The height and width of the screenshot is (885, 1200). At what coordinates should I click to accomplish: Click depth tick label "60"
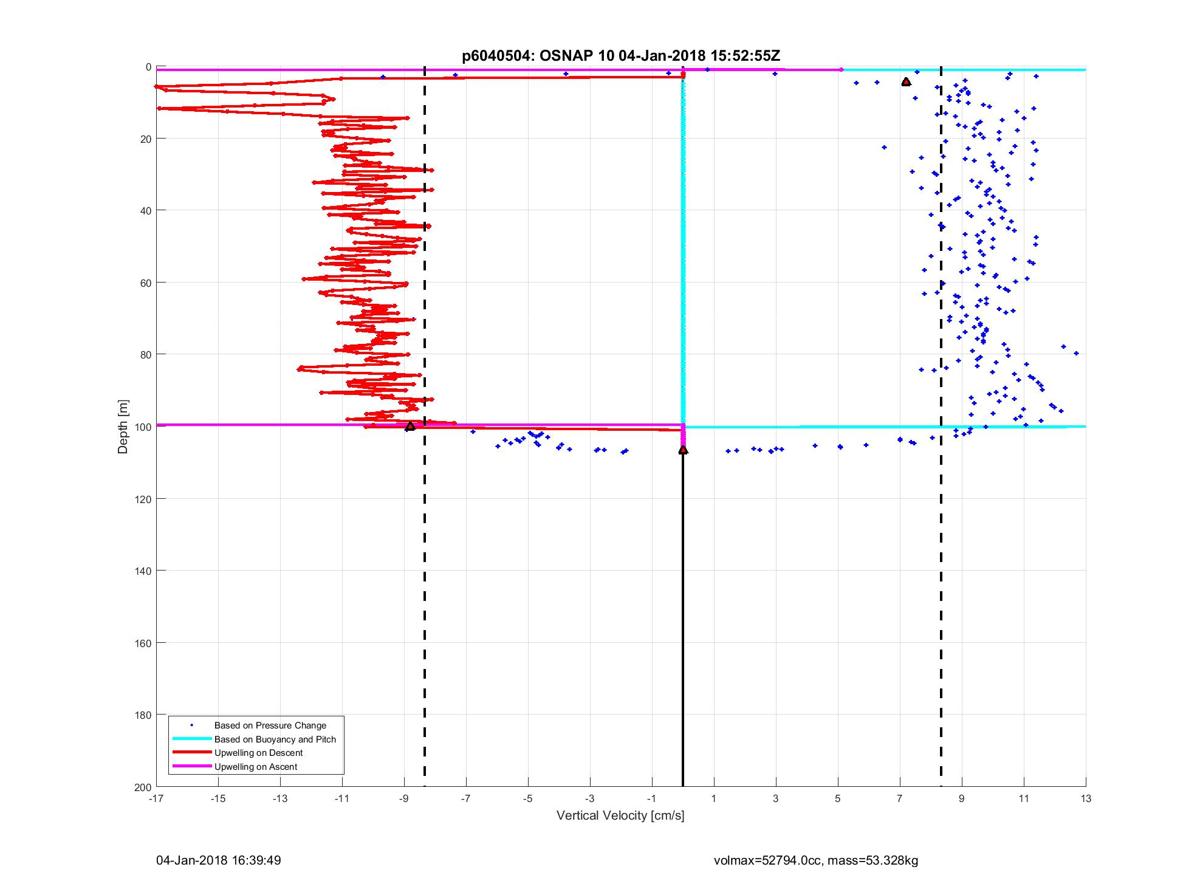tap(145, 283)
